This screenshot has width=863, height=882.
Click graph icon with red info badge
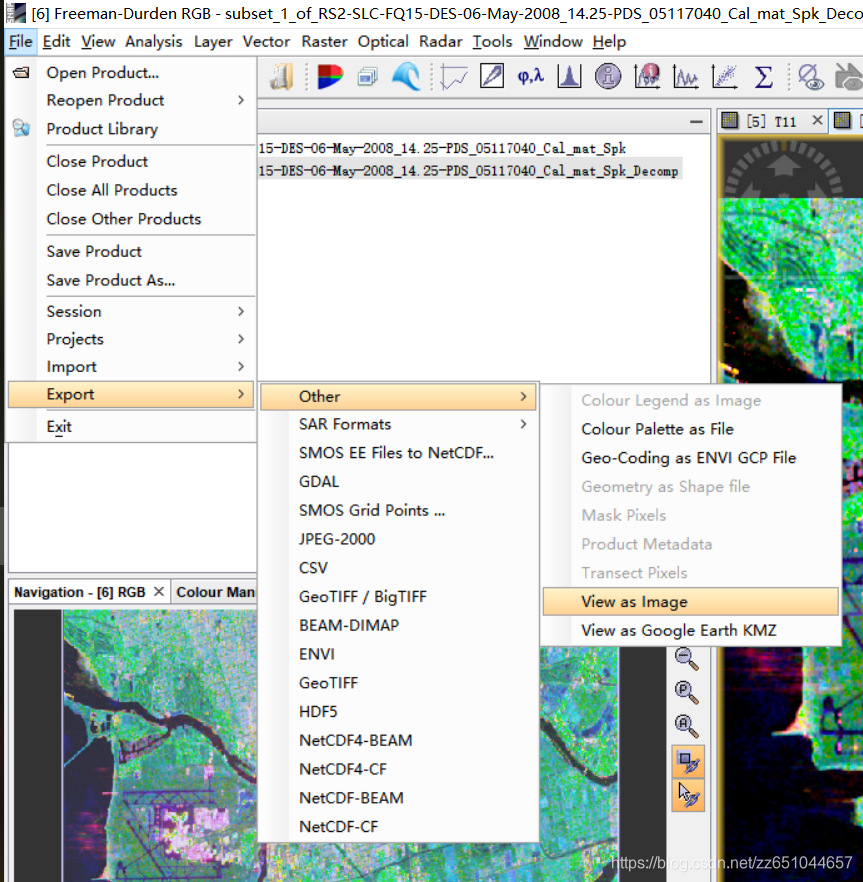647,76
